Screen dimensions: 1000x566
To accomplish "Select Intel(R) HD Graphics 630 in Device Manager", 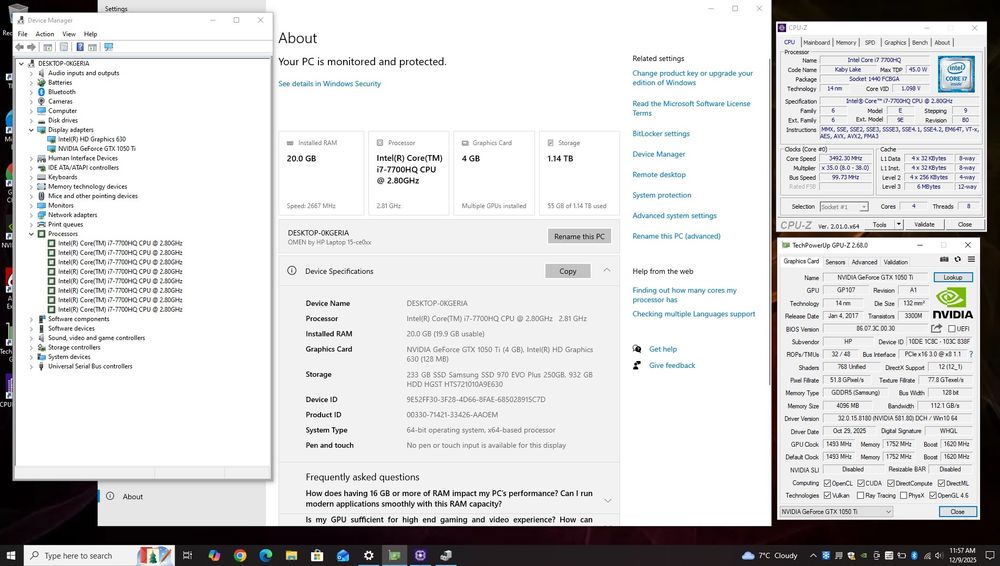I will click(x=92, y=139).
